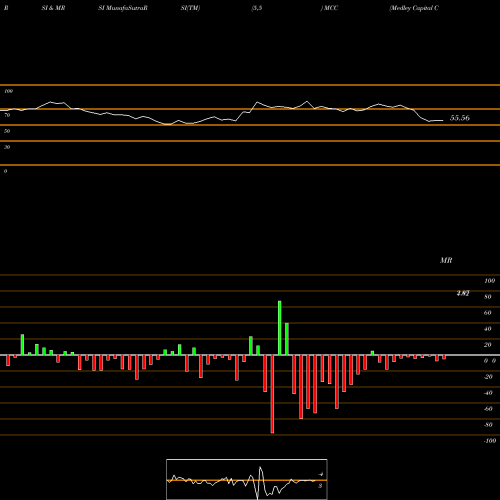
Task: Click the MR axis label -60
Action: pos(488,409)
